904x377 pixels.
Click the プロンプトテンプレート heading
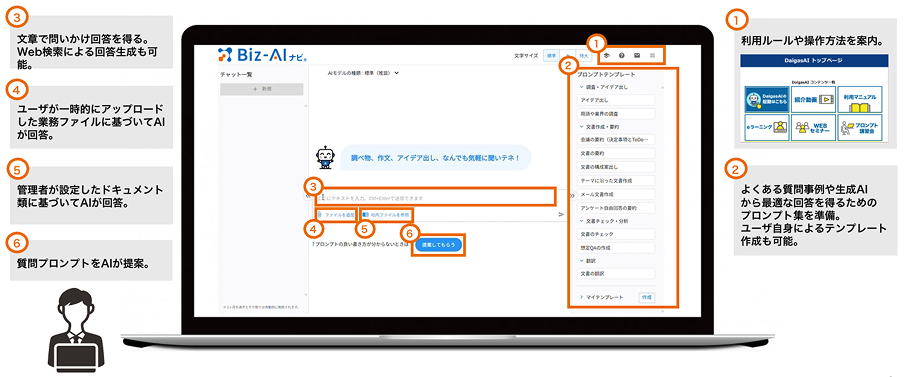[606, 75]
